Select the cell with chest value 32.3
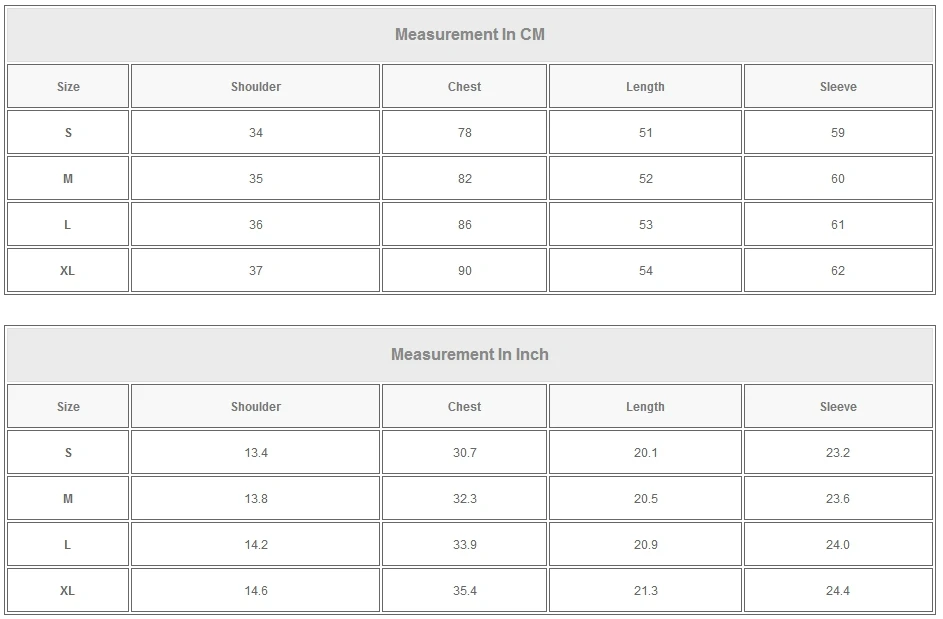The width and height of the screenshot is (943, 619). point(464,499)
